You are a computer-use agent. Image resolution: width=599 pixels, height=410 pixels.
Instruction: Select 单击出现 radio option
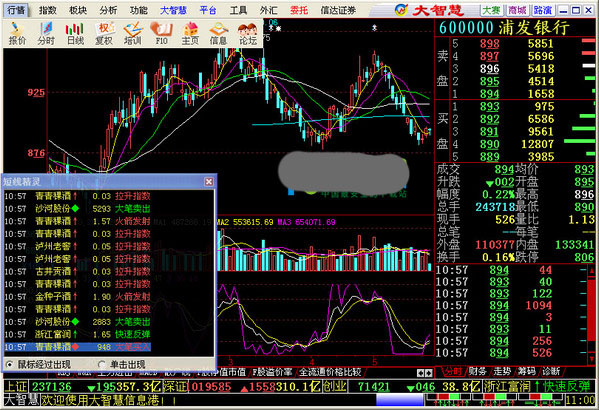click(122, 365)
